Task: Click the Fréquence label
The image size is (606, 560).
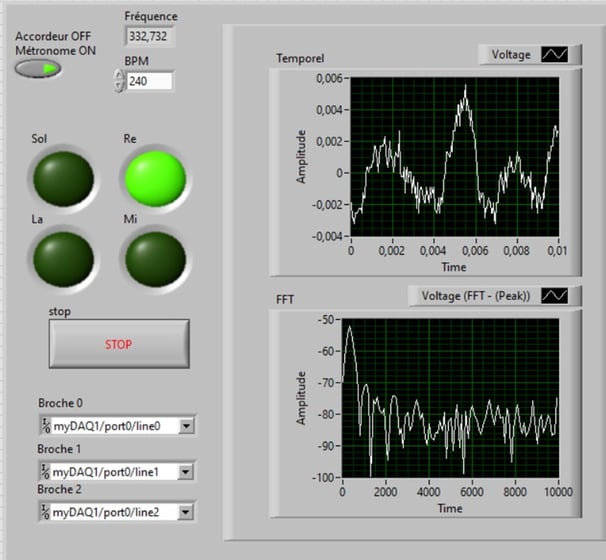Action: [151, 16]
